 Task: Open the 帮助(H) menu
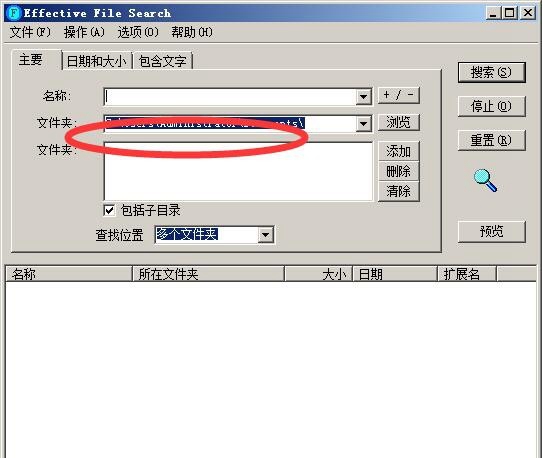point(192,32)
